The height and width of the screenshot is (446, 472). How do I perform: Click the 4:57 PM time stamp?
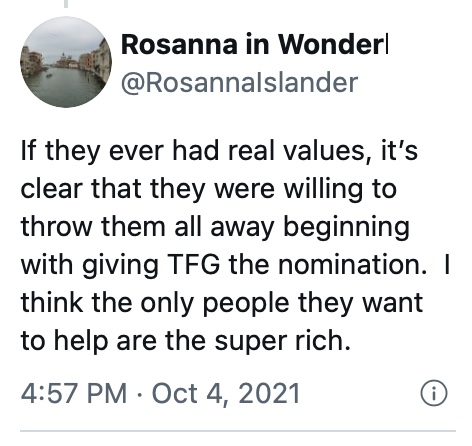click(x=74, y=393)
